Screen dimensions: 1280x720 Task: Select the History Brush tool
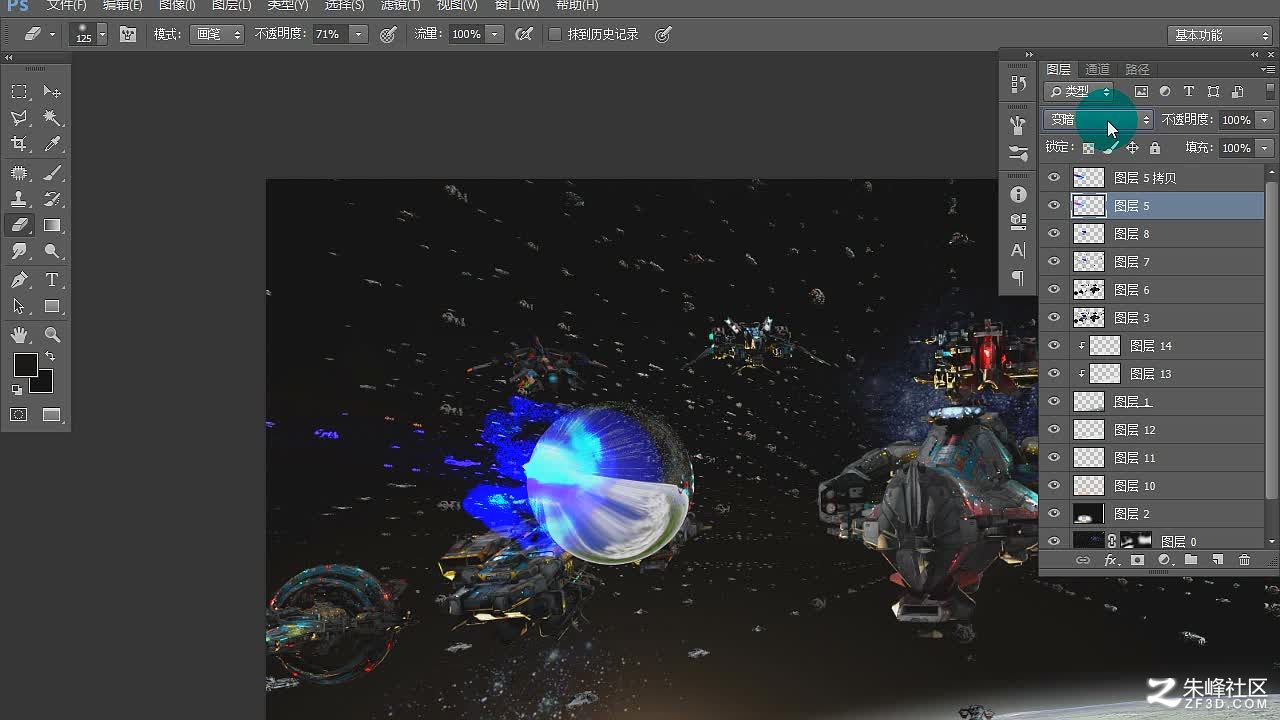(52, 199)
